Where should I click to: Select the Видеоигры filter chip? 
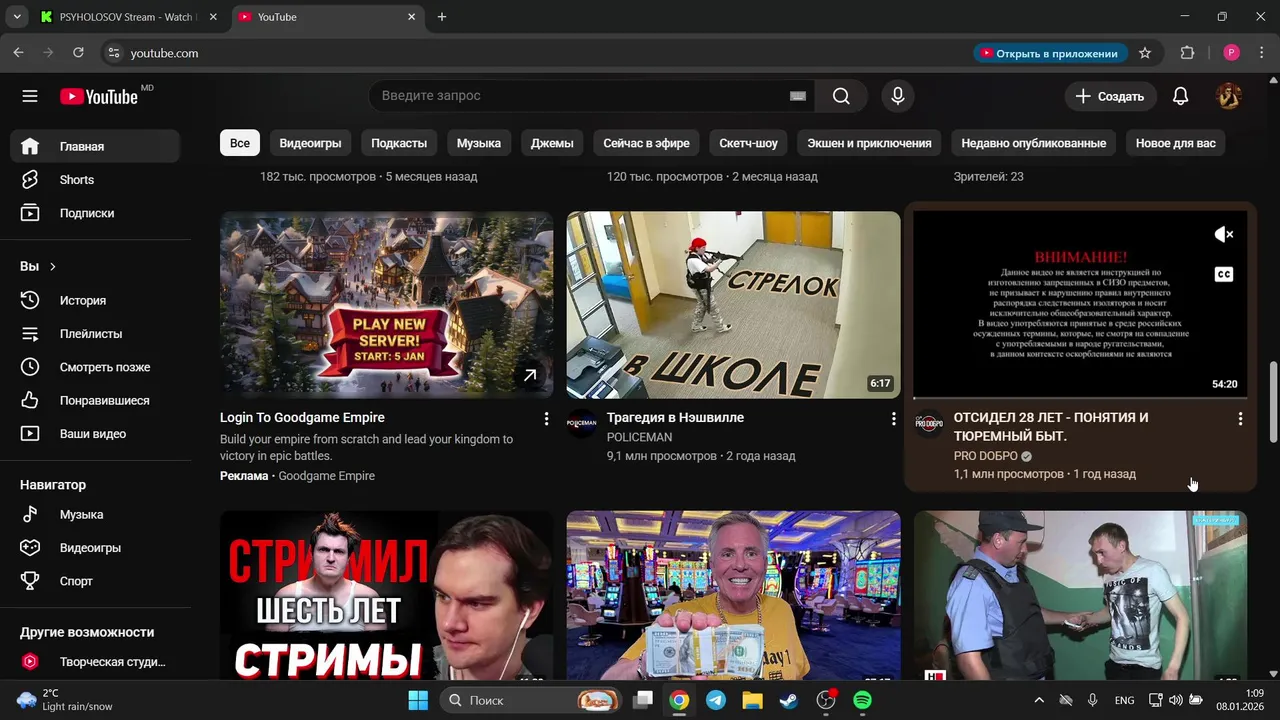(310, 143)
